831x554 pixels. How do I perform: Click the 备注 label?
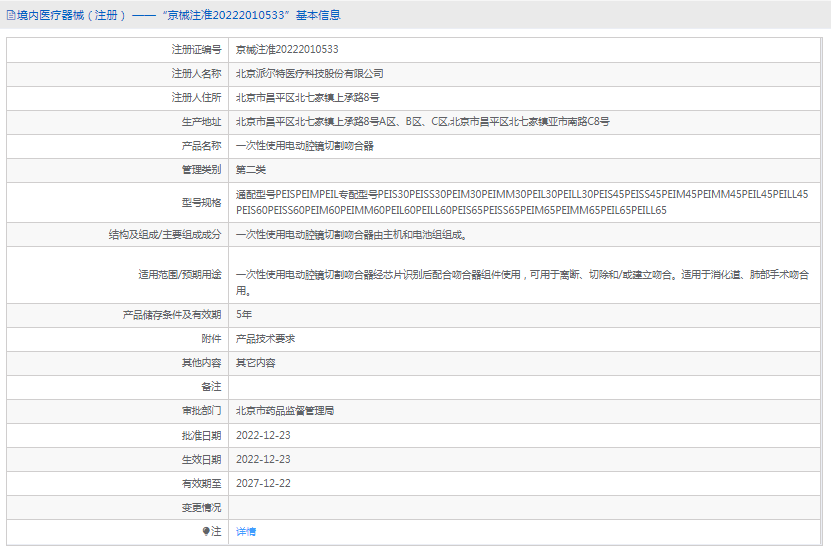(x=211, y=387)
